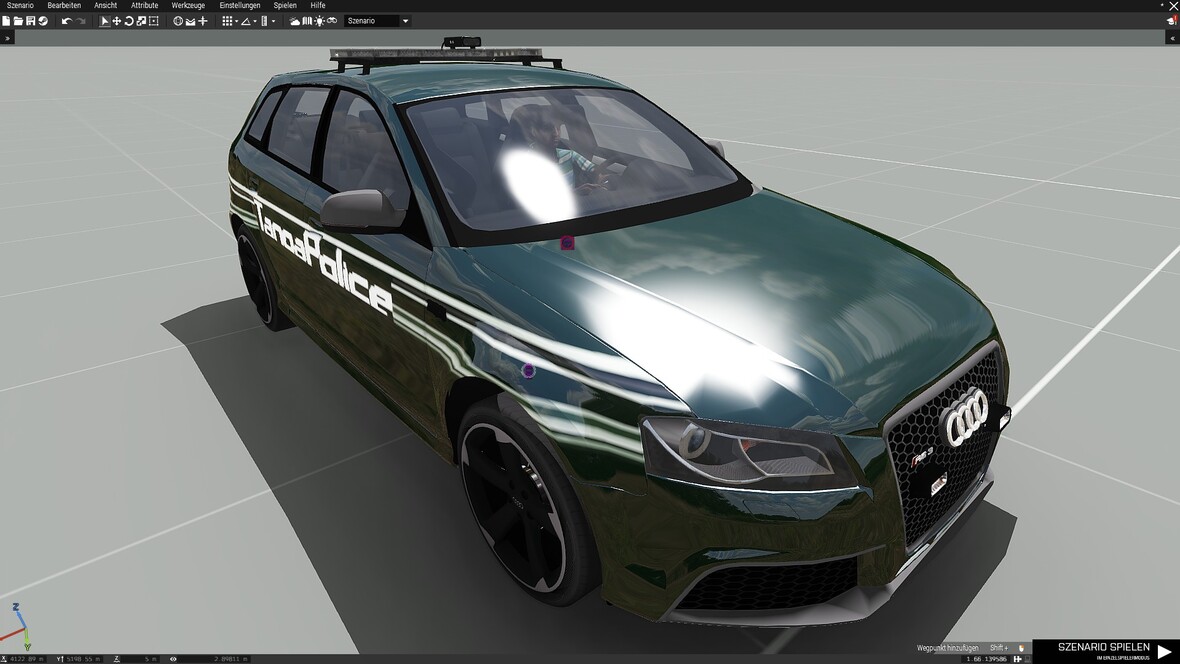The image size is (1180, 664).
Task: Click the books toolbar icon next to weather
Action: tap(307, 21)
